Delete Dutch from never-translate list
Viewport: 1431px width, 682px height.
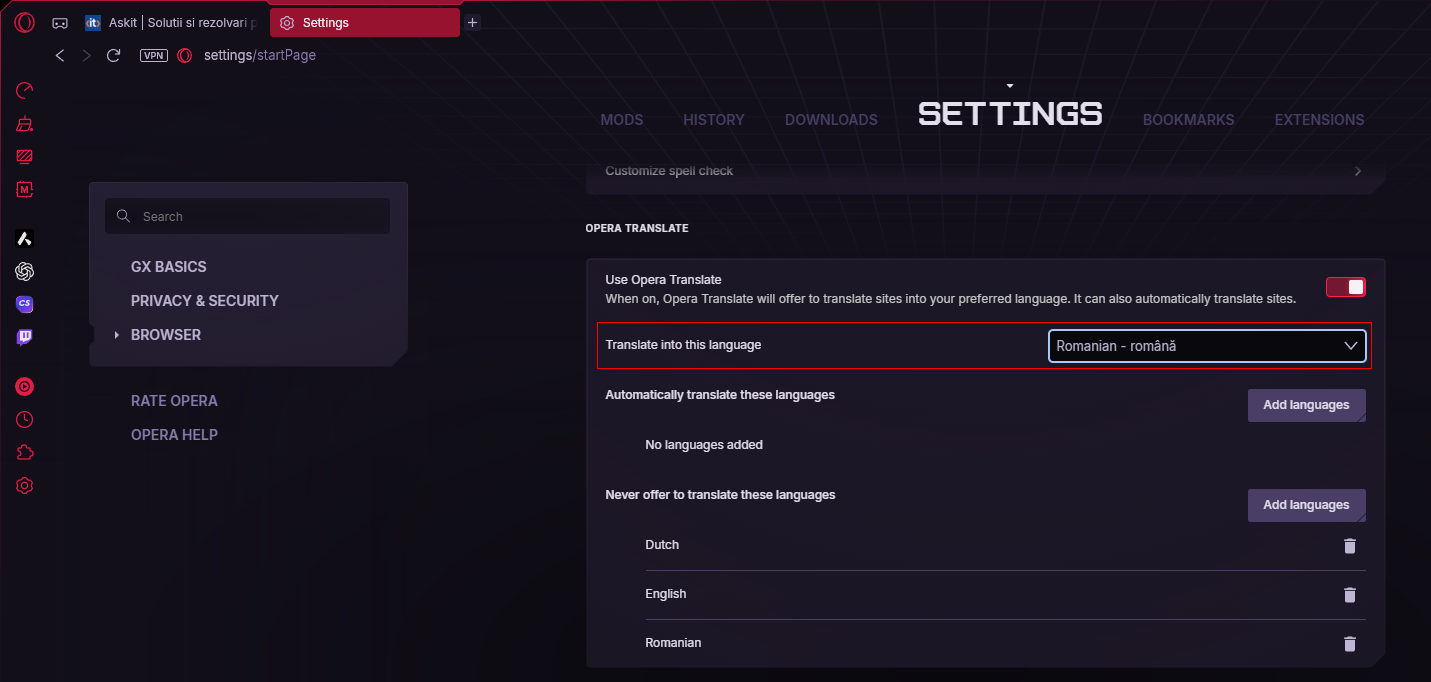pyautogui.click(x=1349, y=545)
